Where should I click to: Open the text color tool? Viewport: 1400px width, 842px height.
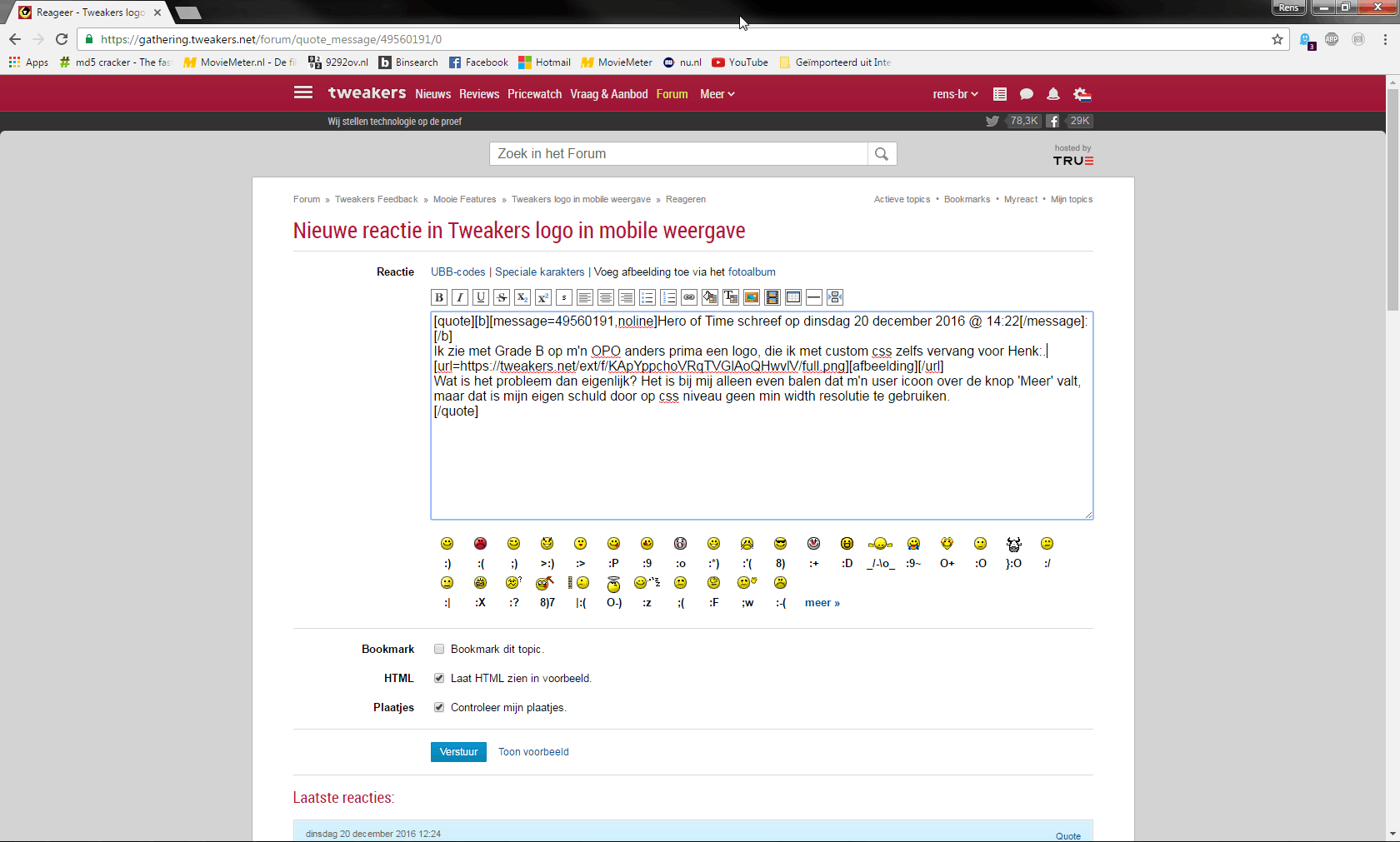pos(731,297)
